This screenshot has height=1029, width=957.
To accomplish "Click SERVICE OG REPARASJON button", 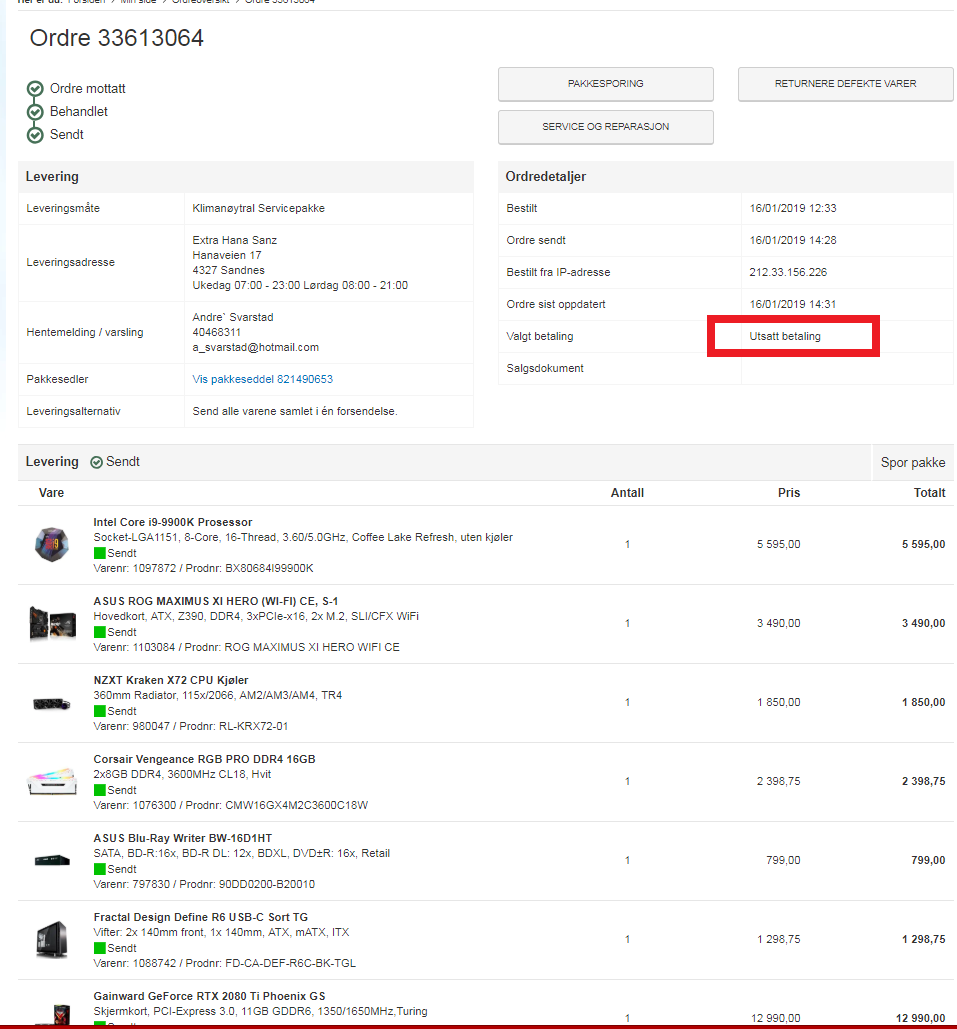I will click(605, 127).
